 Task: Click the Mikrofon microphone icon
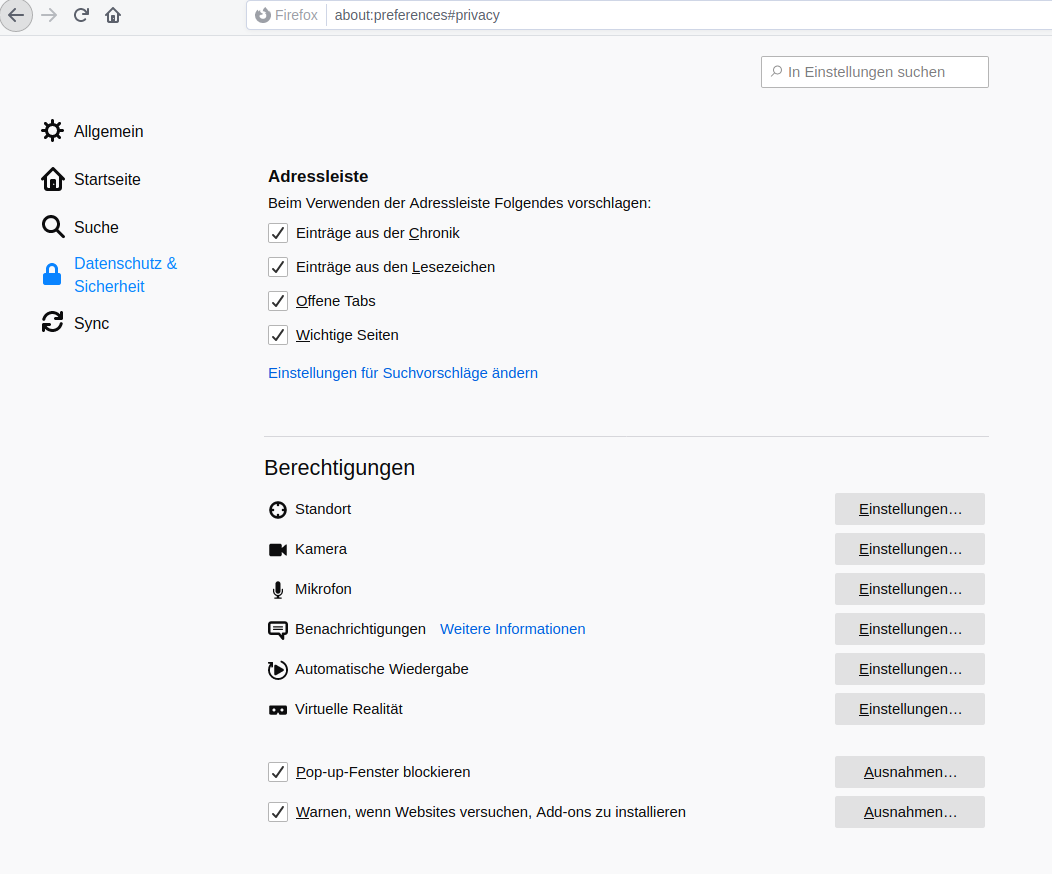278,590
